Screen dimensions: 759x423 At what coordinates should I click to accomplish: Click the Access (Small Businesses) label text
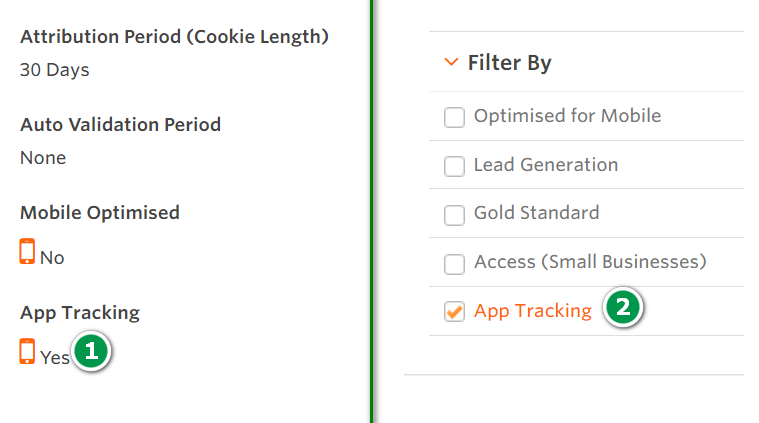point(590,262)
